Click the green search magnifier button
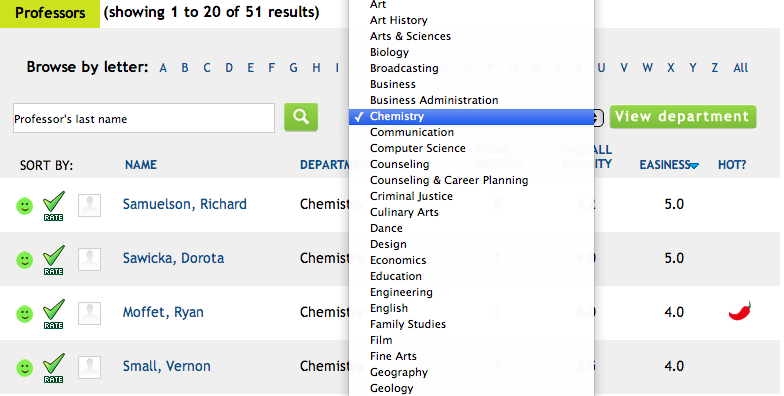 [x=301, y=117]
